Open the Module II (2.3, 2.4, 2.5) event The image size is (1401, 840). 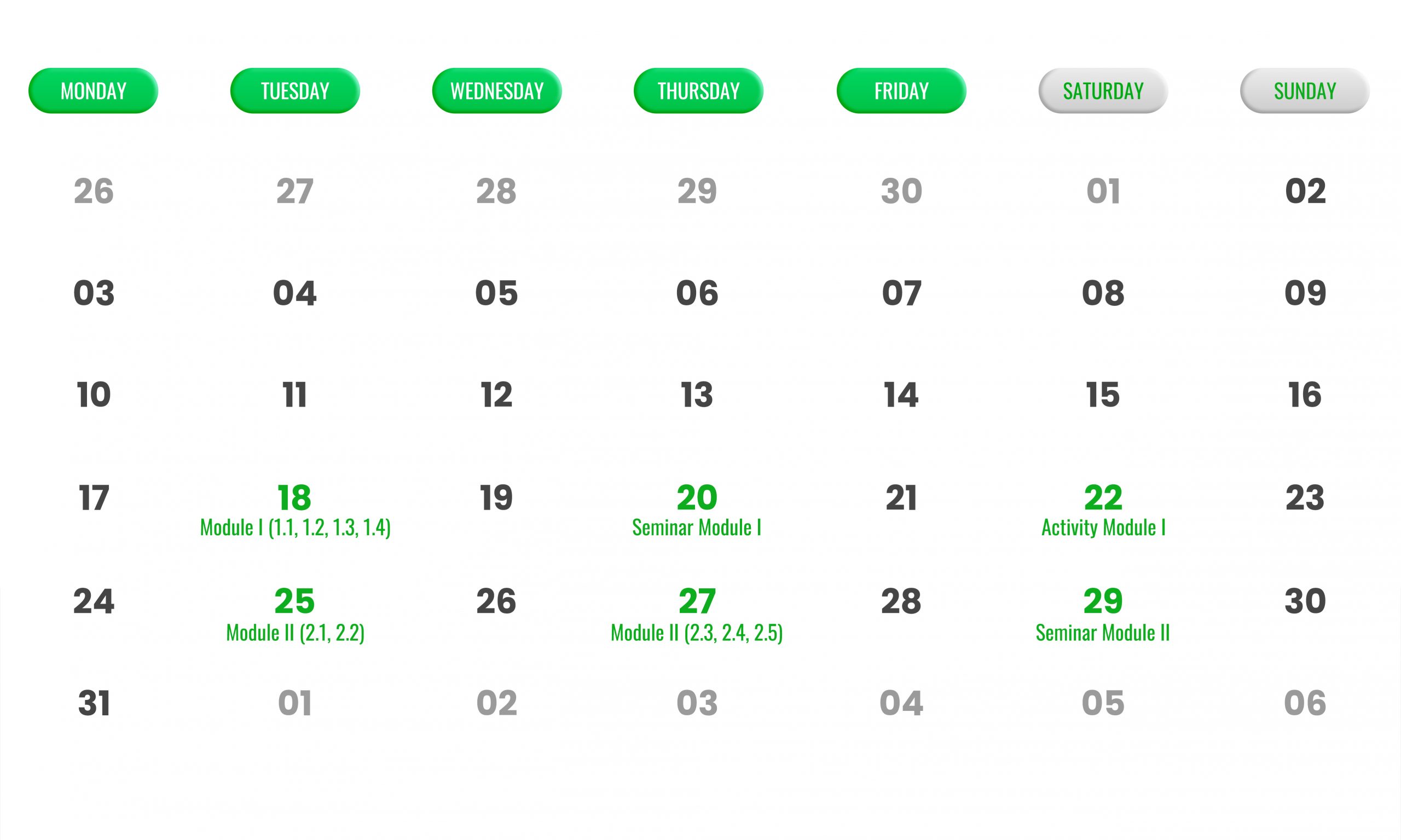click(697, 633)
